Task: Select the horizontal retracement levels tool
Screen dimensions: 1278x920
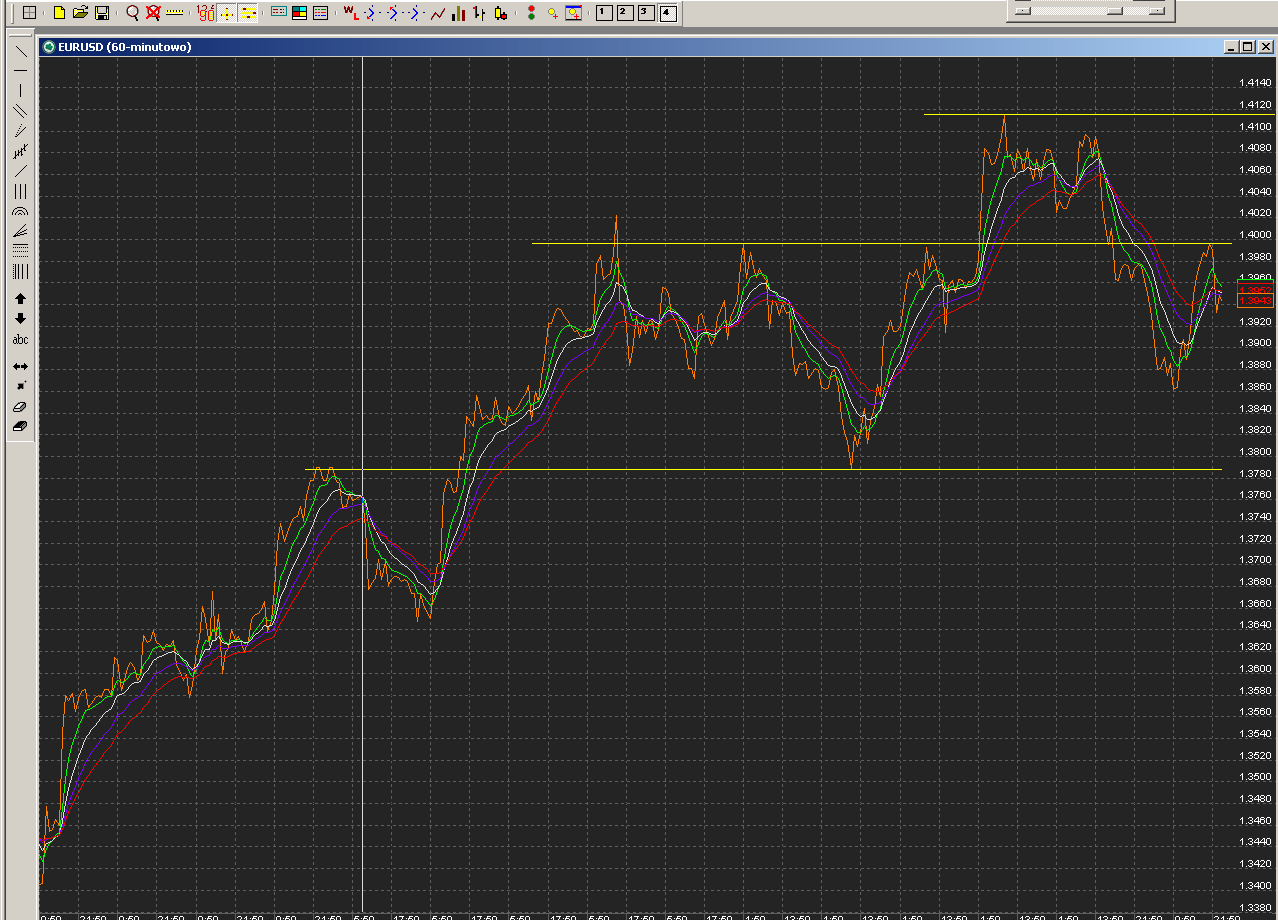Action: [x=20, y=251]
